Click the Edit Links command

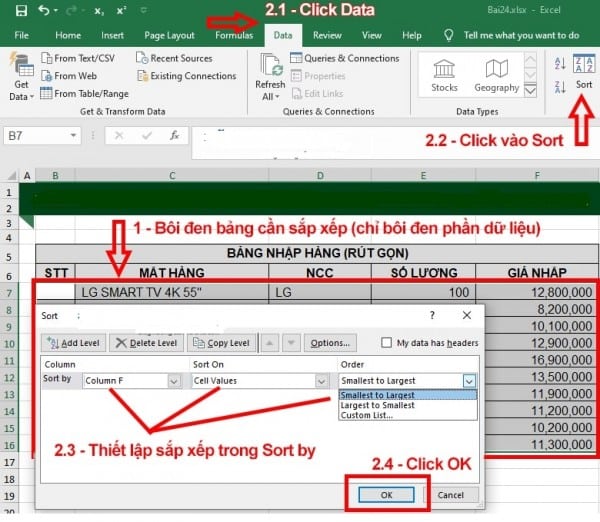tap(317, 93)
